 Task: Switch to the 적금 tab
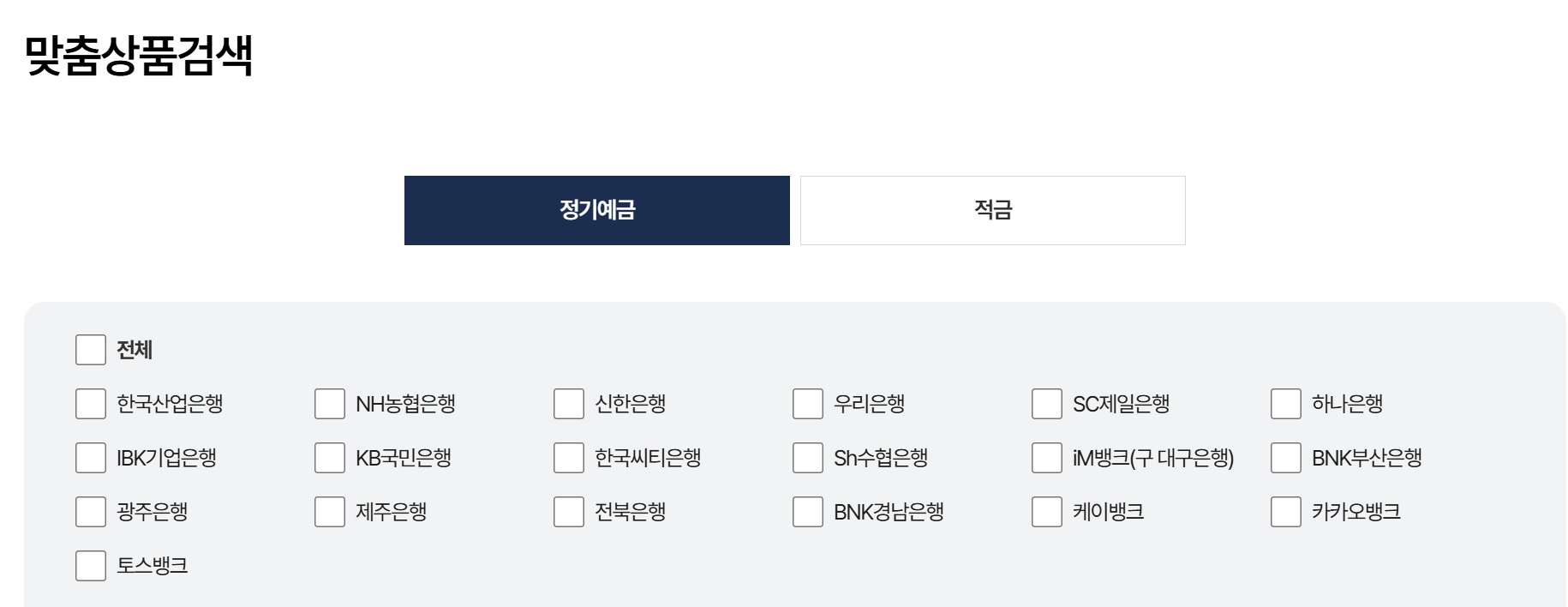click(x=990, y=209)
